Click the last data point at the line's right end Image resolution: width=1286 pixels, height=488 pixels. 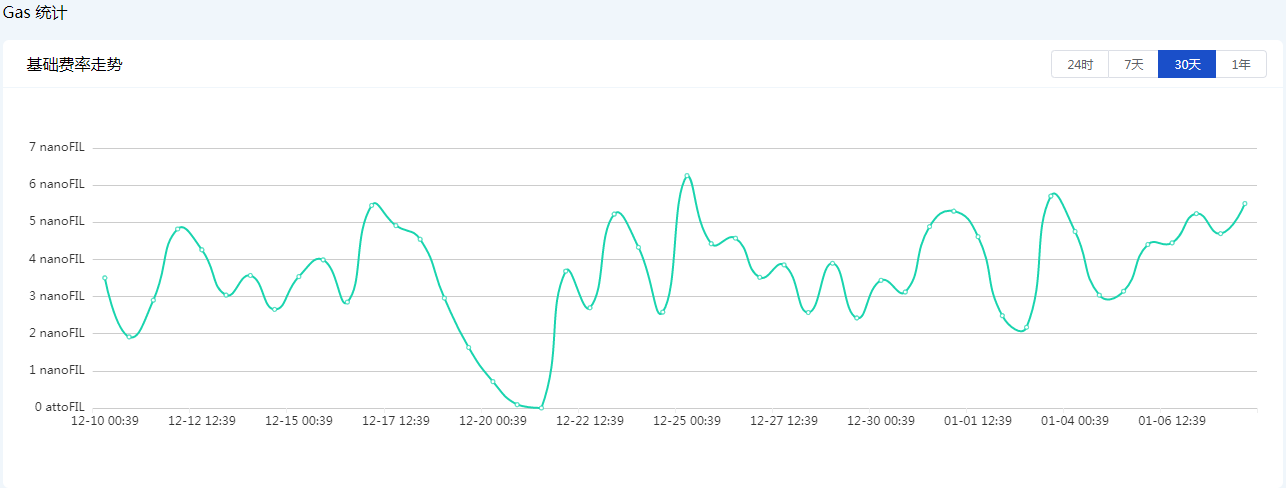point(1244,203)
